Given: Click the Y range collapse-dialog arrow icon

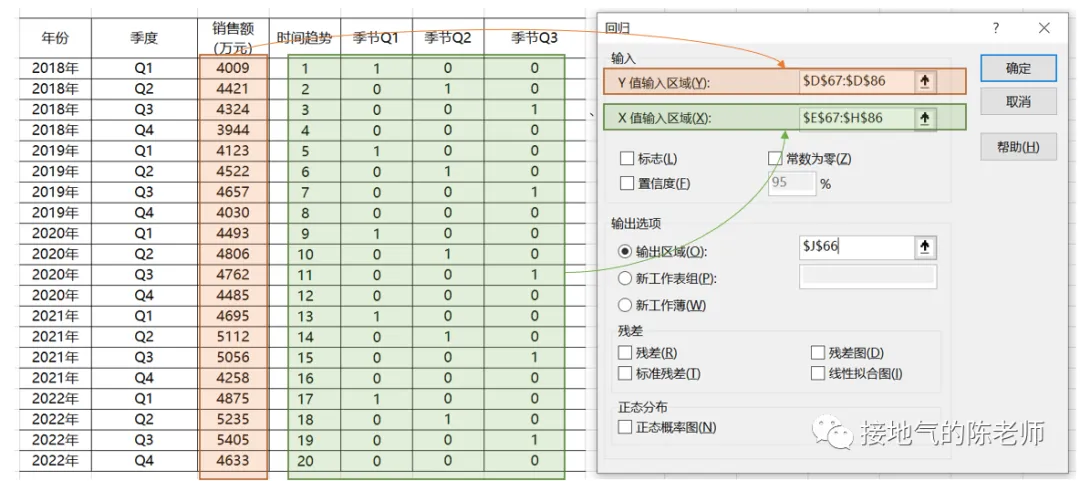Looking at the screenshot, I should 925,81.
